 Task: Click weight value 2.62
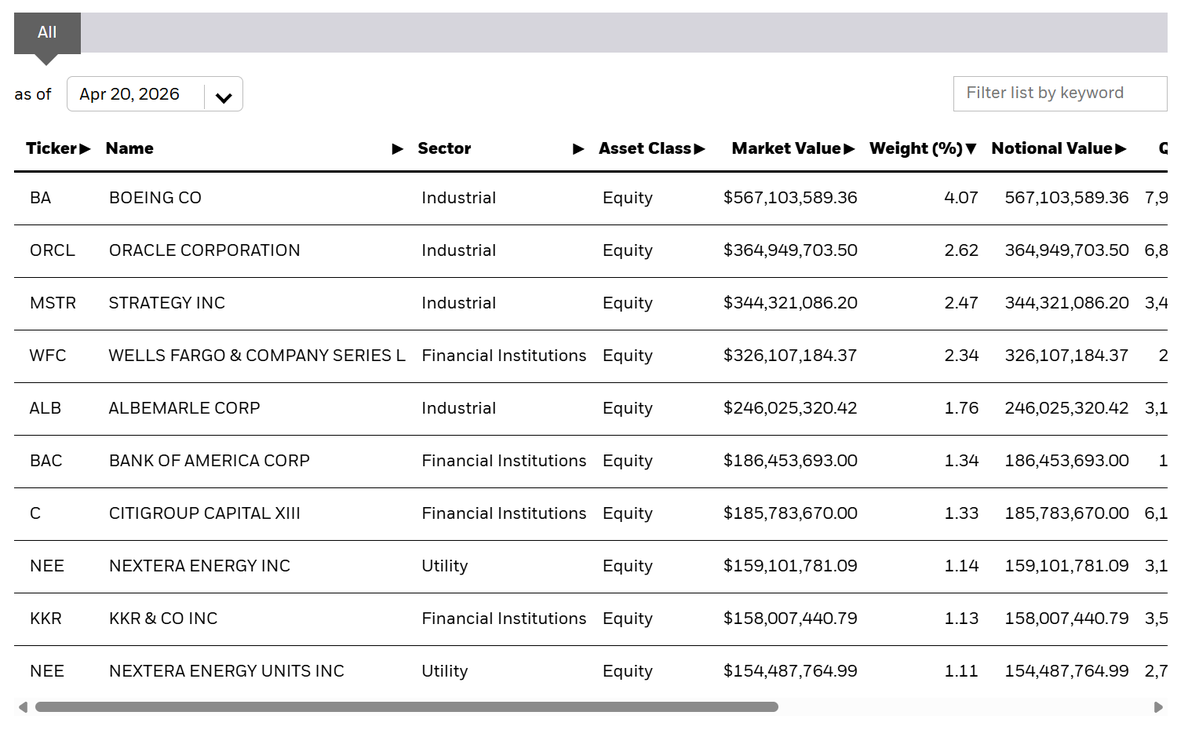coord(961,251)
